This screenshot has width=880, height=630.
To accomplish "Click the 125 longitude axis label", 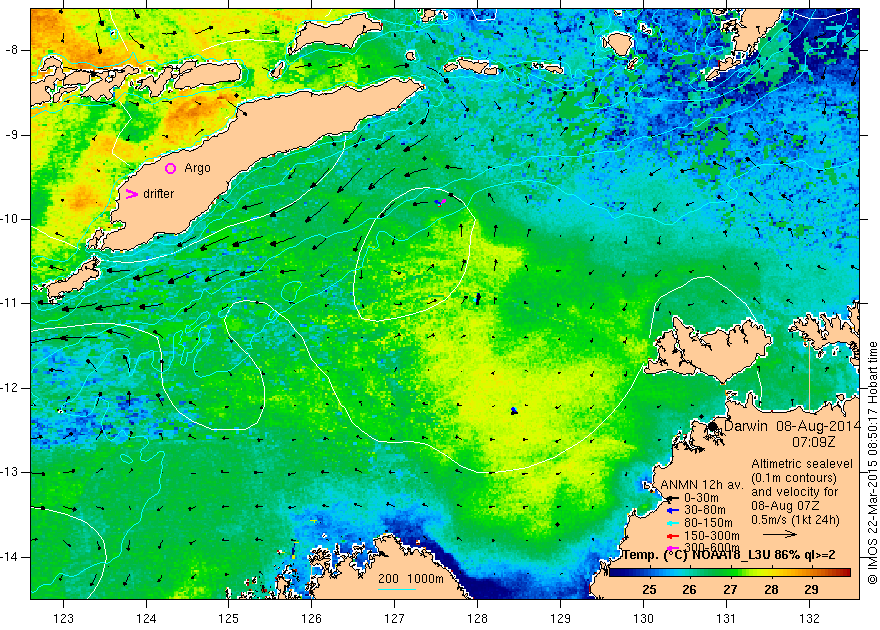I will [229, 618].
